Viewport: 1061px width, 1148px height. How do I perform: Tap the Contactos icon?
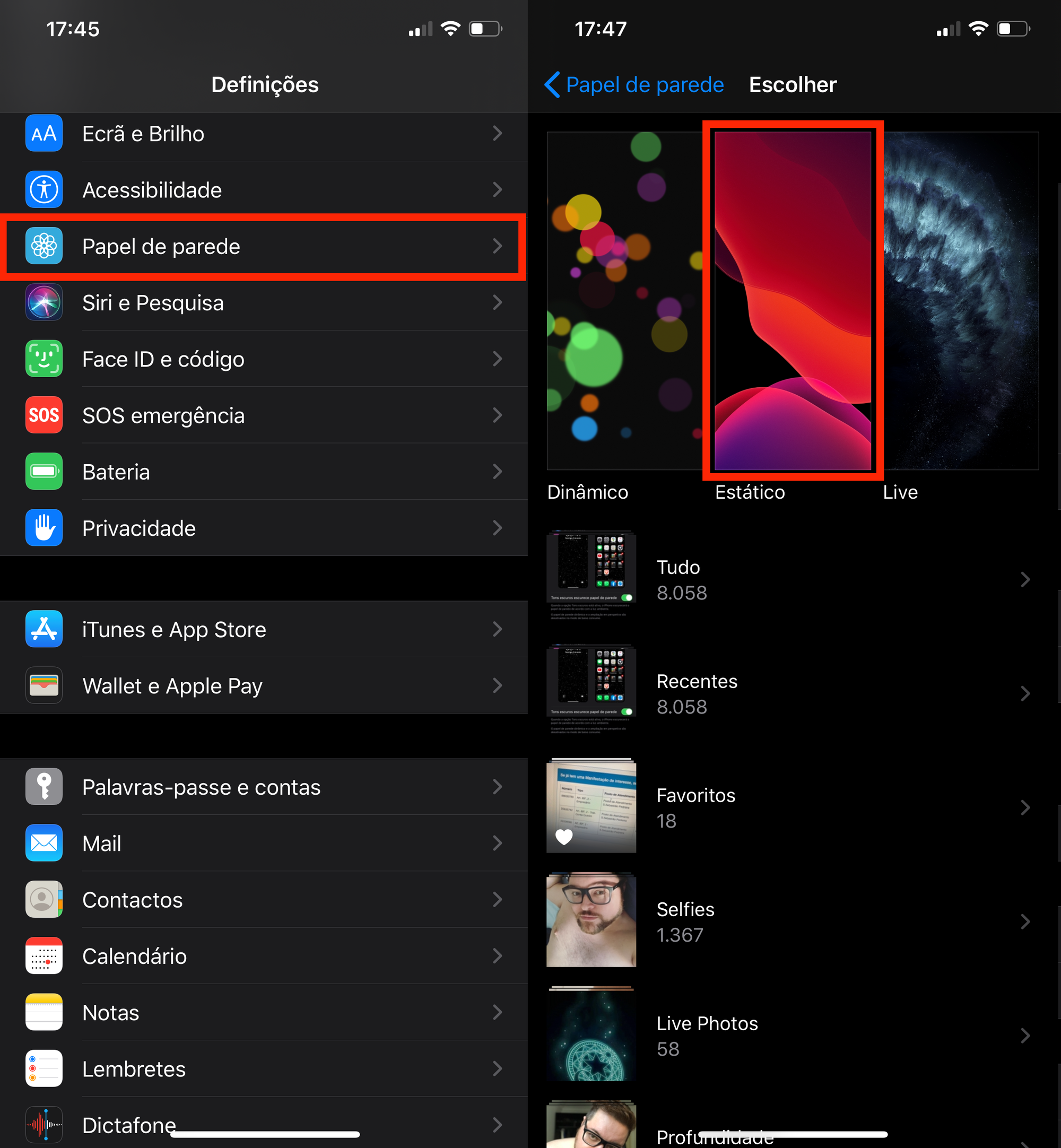point(44,899)
